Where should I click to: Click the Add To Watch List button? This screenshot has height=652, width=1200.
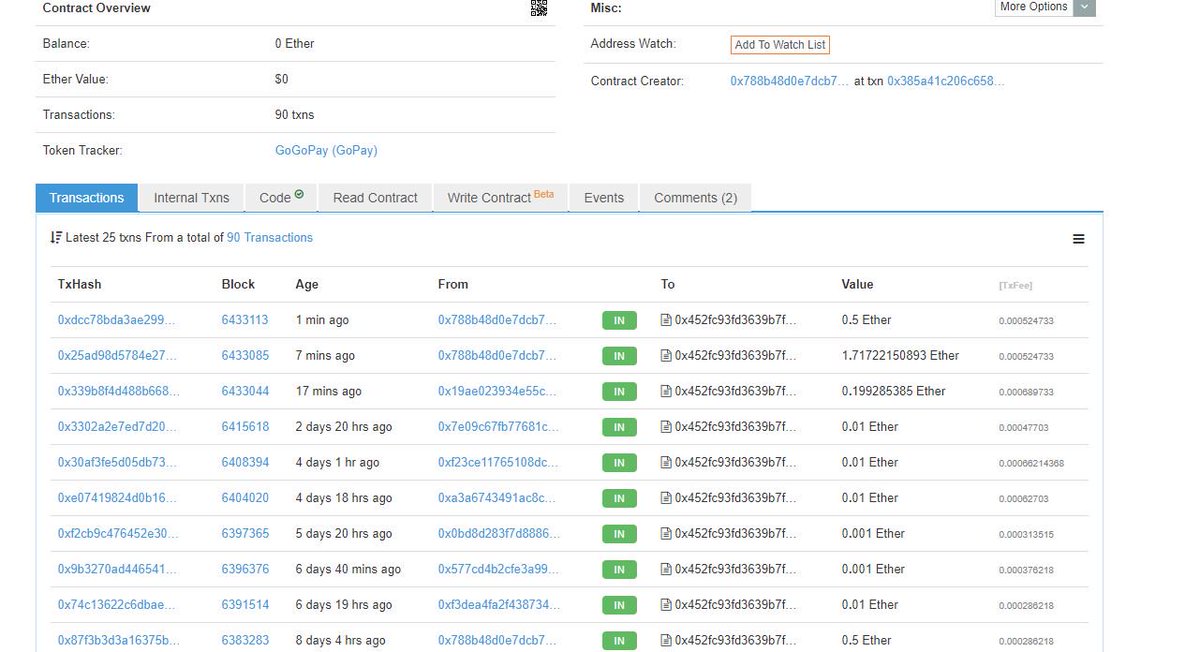click(780, 45)
